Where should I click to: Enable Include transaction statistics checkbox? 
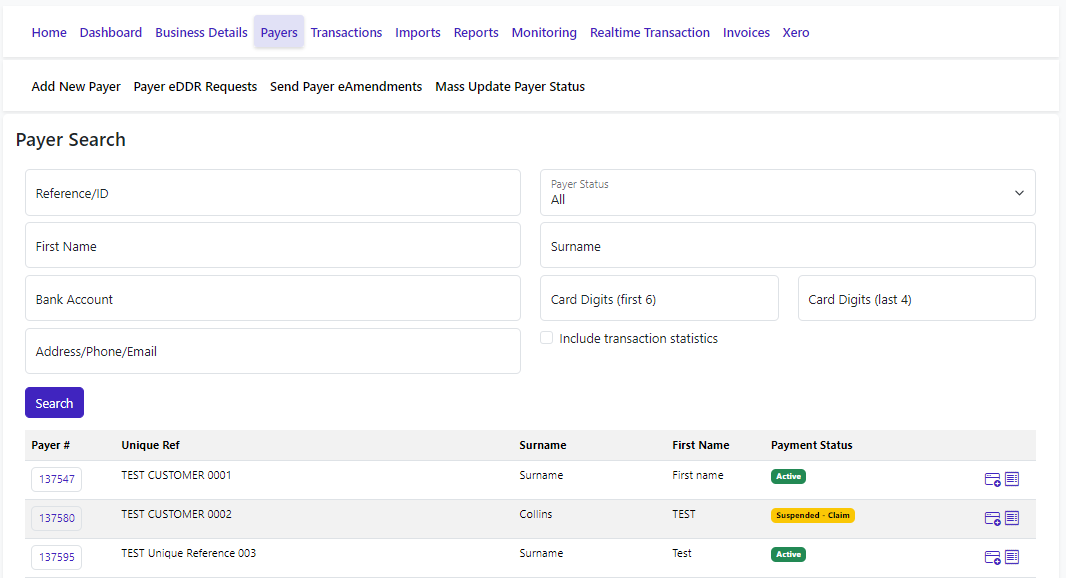(x=547, y=338)
